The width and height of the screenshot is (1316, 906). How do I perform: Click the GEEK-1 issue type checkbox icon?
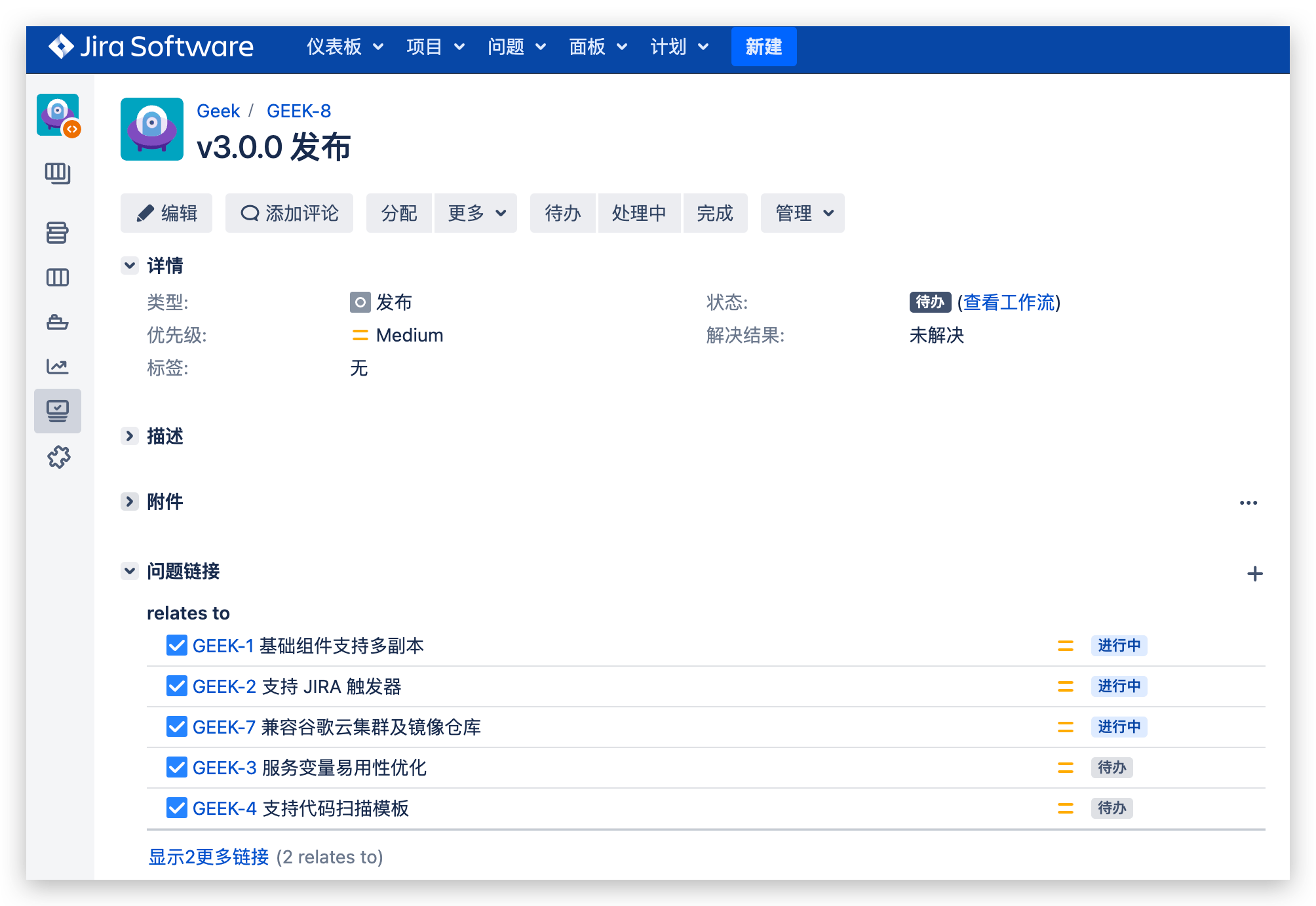(177, 645)
